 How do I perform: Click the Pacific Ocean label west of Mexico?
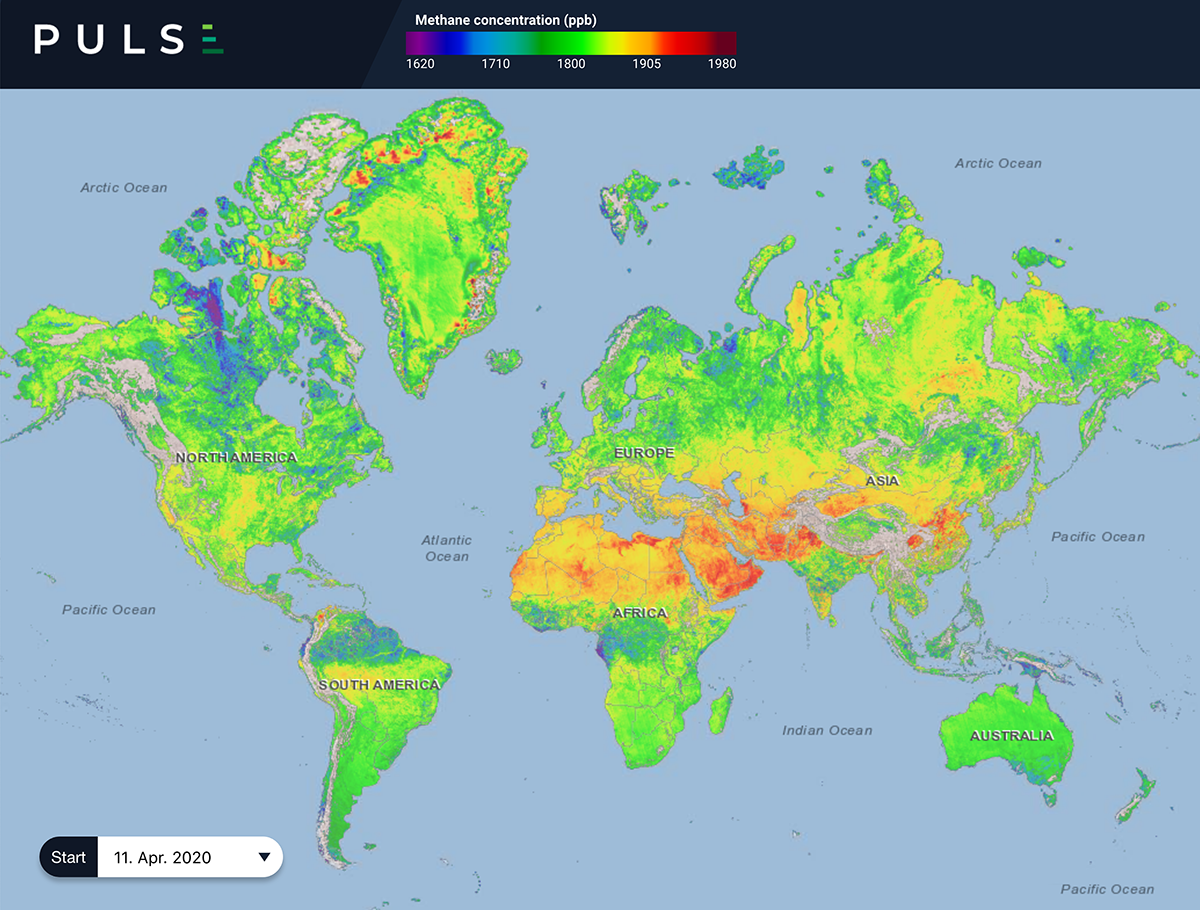[x=109, y=609]
